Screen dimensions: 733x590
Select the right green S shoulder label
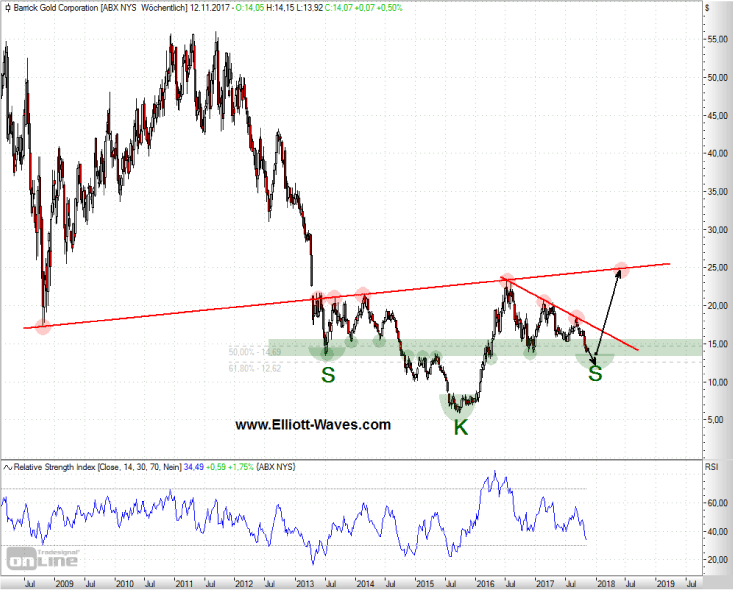[x=595, y=374]
